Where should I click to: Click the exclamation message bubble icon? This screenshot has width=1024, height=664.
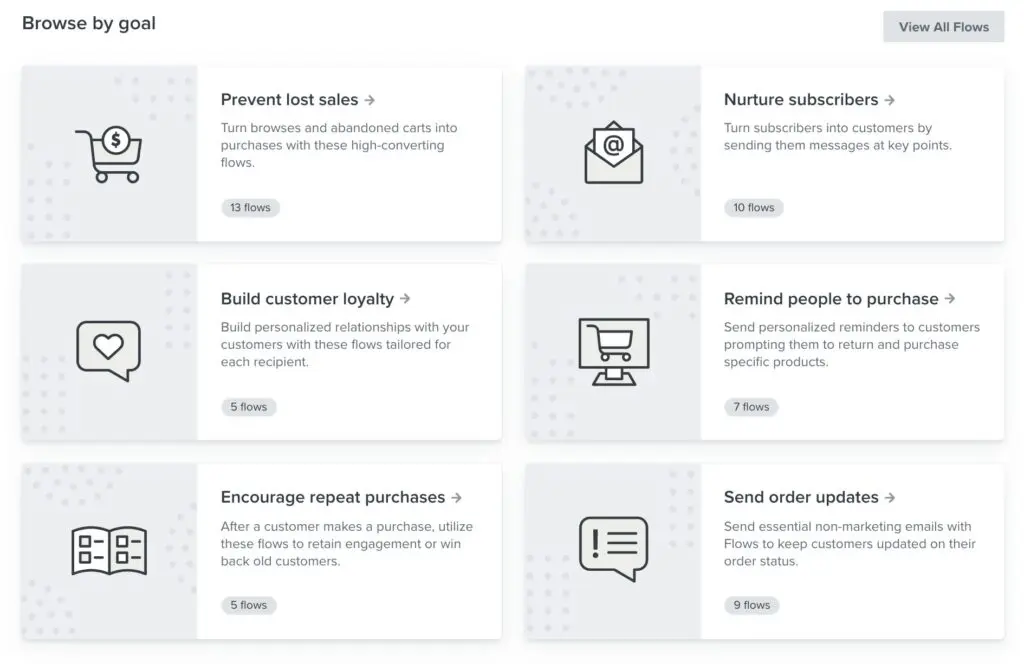pos(613,548)
